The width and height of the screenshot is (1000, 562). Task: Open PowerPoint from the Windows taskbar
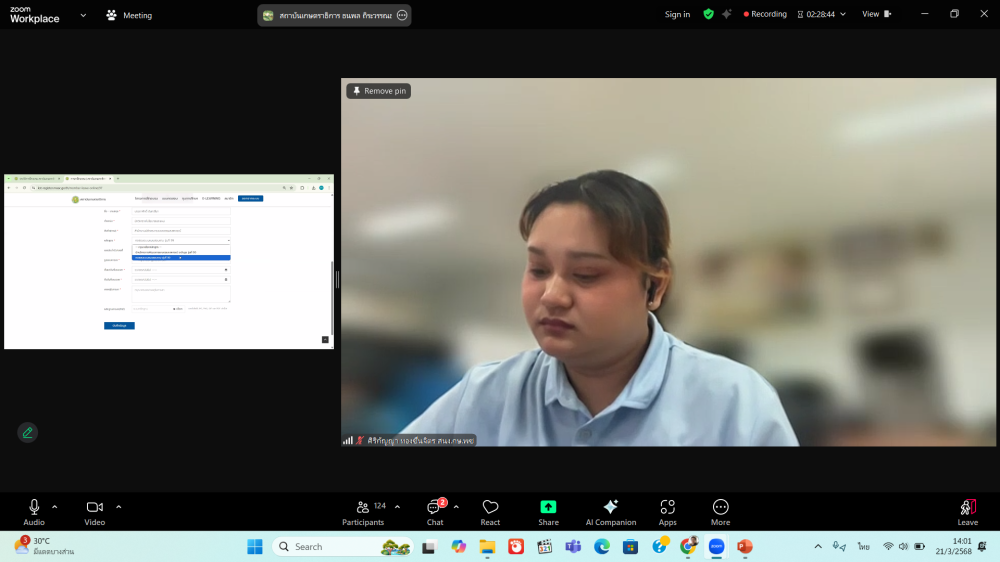pos(744,546)
